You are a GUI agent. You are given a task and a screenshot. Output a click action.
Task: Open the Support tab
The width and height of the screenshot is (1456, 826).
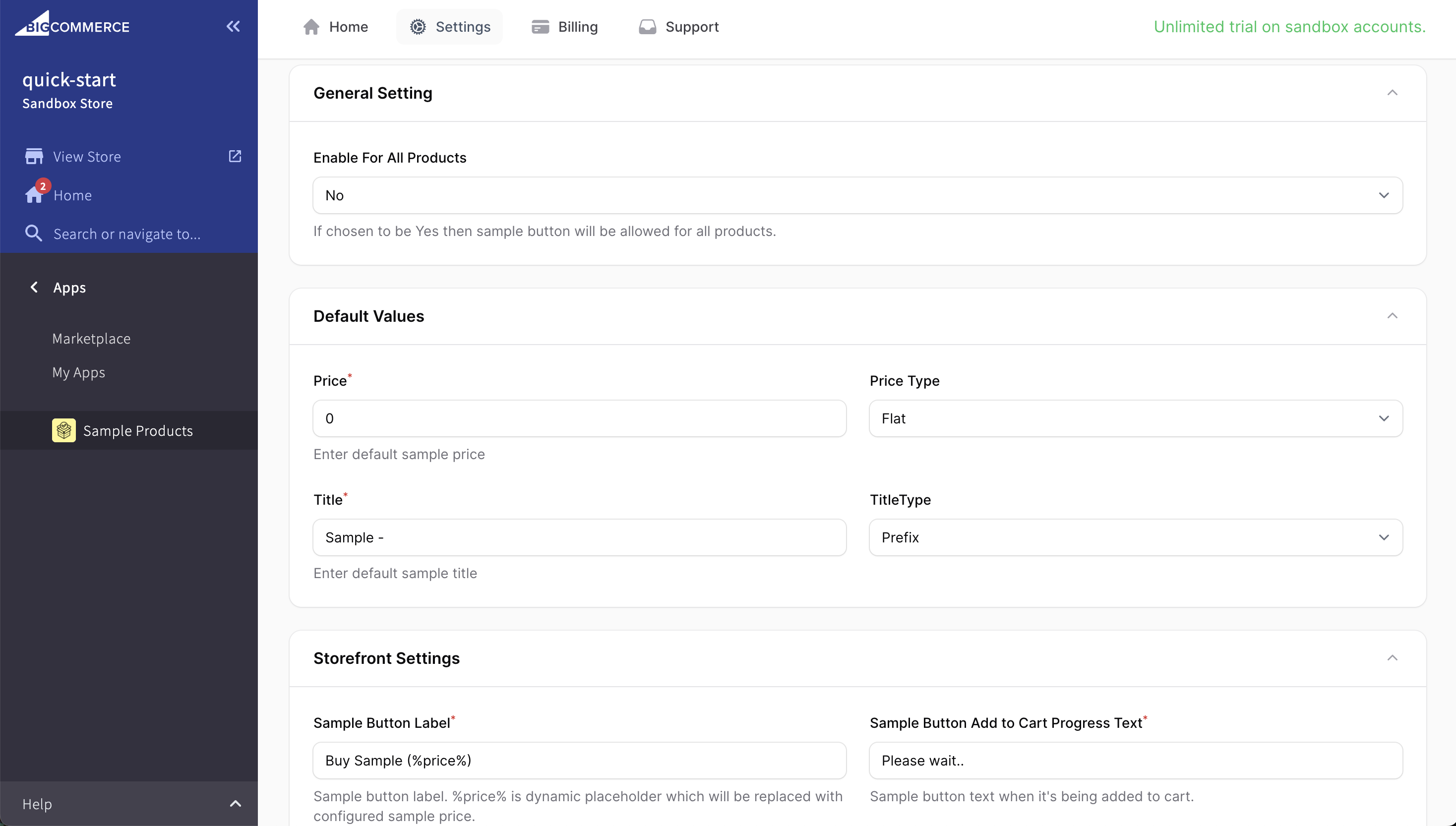pos(678,27)
